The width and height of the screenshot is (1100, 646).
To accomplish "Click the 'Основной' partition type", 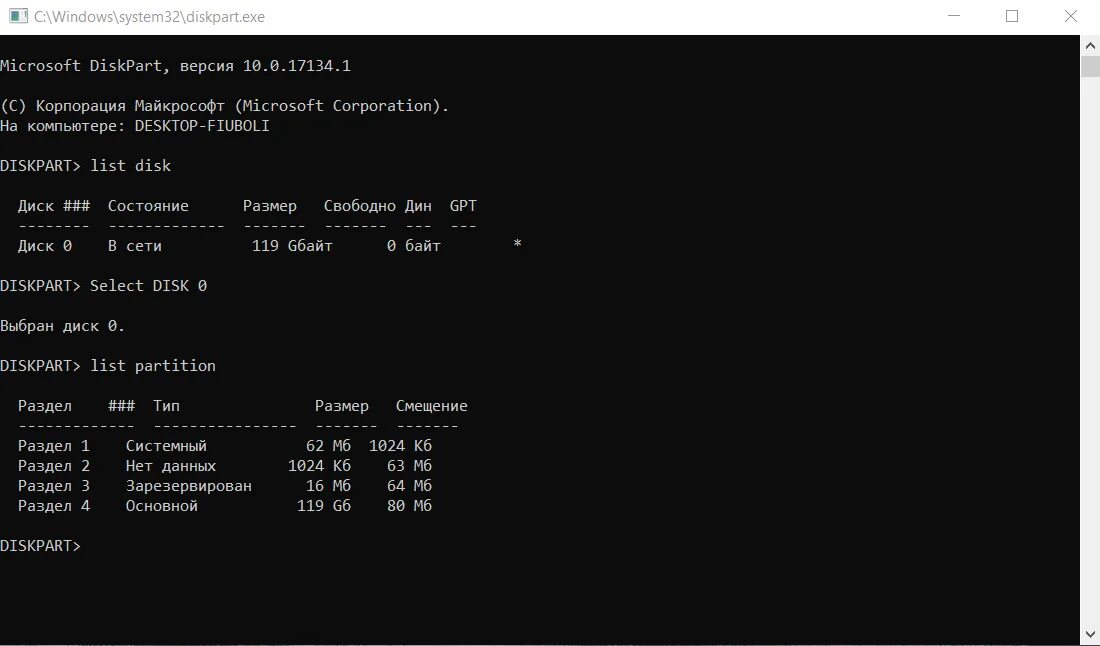I will click(x=162, y=506).
